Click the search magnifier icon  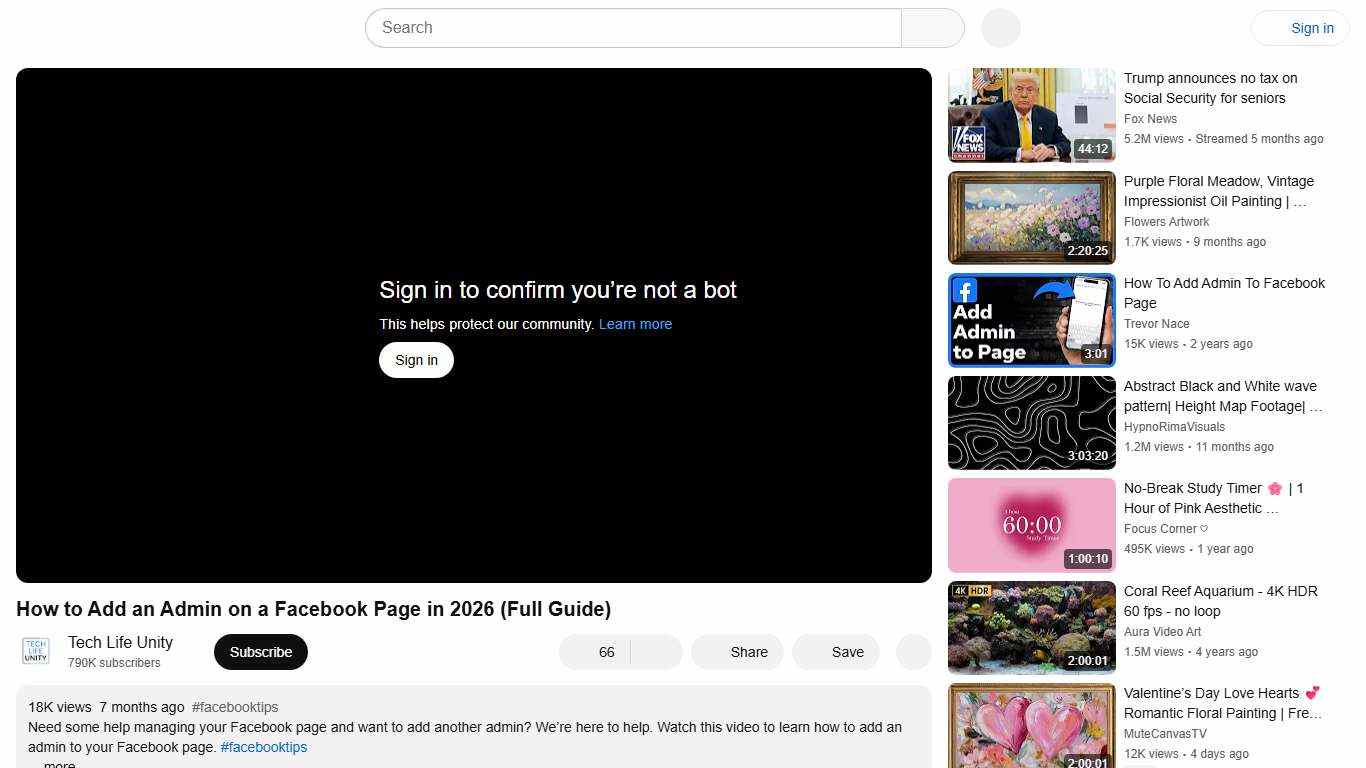pos(931,28)
